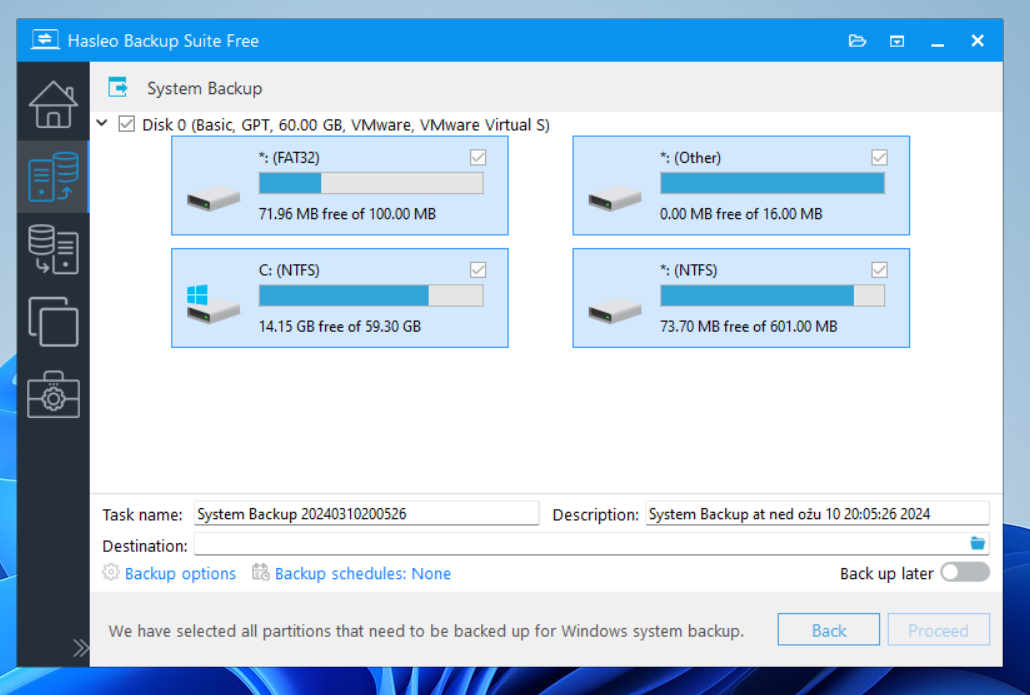Open the Restore section sidebar icon
1030x695 pixels.
[53, 250]
